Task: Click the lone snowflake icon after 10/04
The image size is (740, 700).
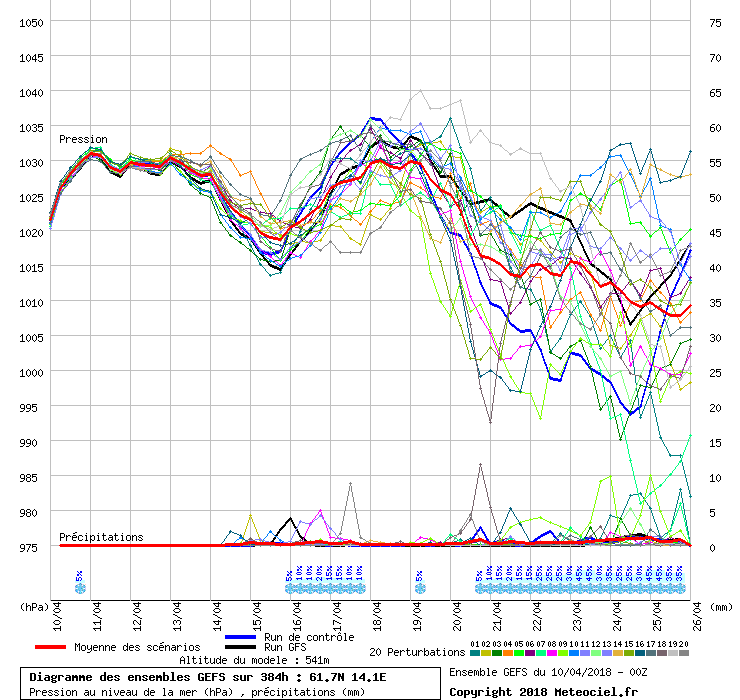Action: click(80, 588)
